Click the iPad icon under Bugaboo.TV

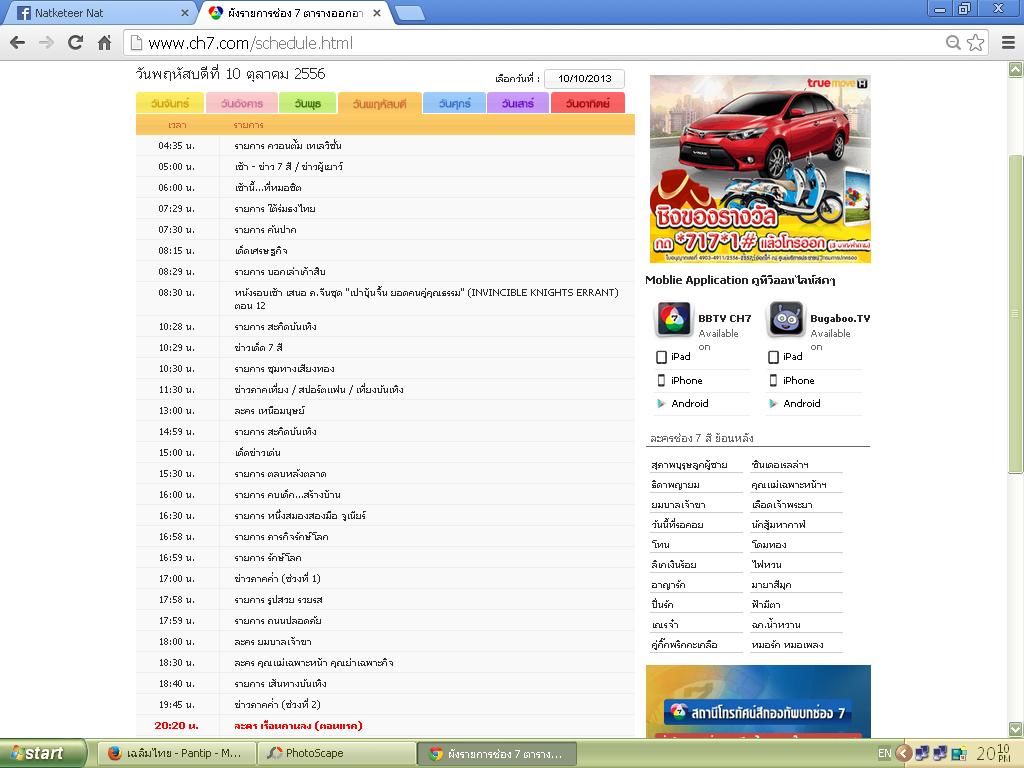(x=774, y=357)
